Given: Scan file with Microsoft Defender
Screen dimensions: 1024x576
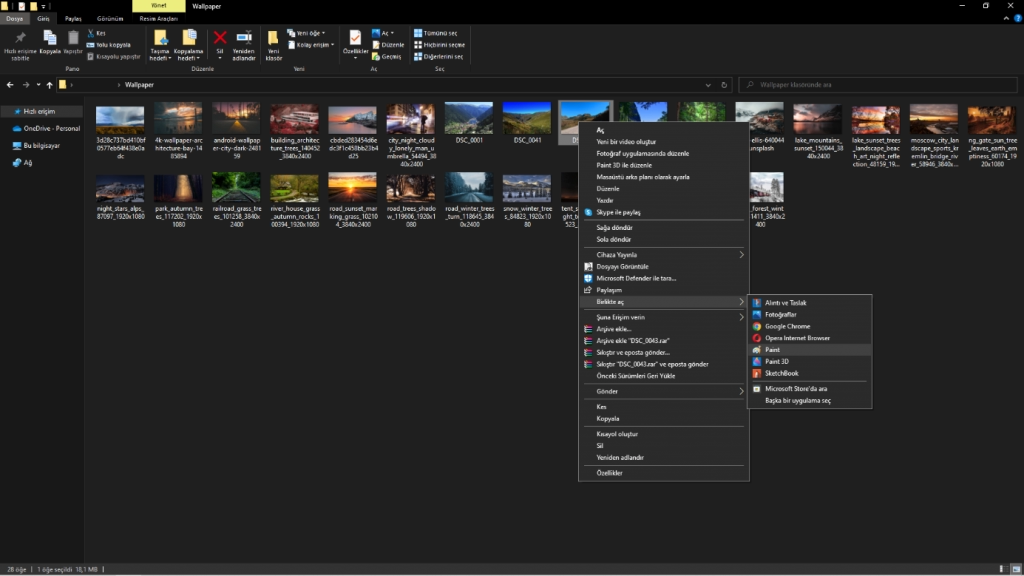Looking at the screenshot, I should click(x=636, y=278).
